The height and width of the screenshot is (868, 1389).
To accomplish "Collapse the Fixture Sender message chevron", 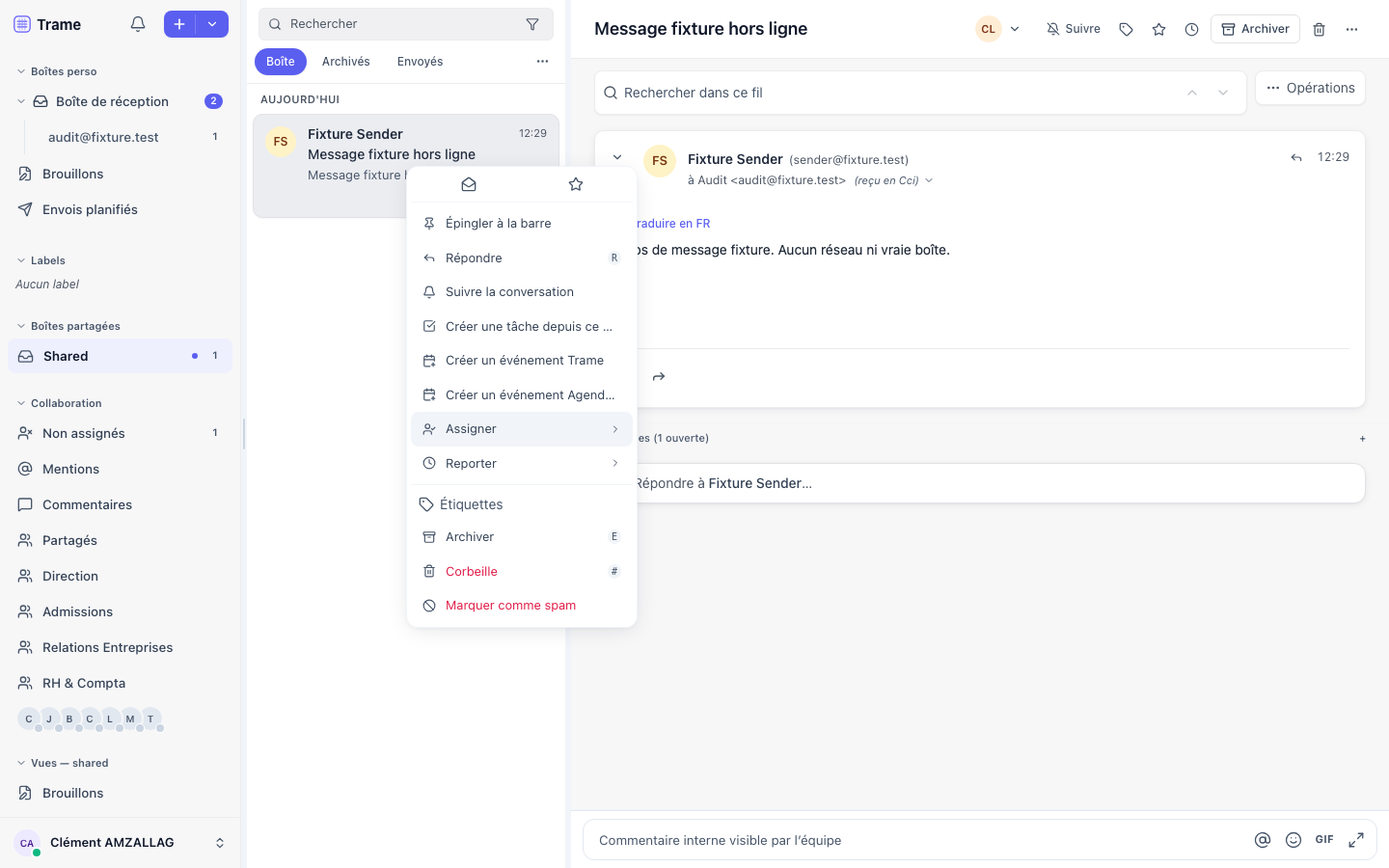I will tap(617, 157).
